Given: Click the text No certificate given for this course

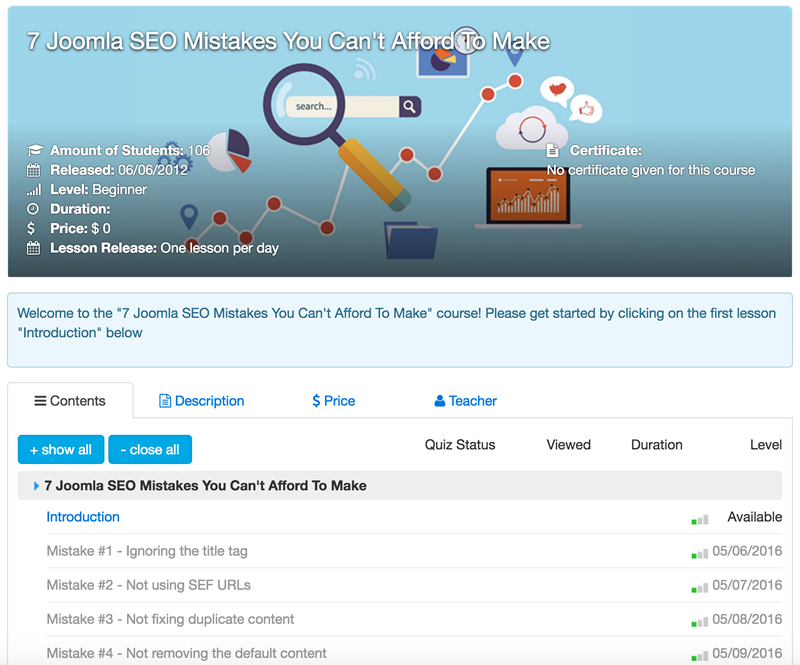Looking at the screenshot, I should point(651,170).
